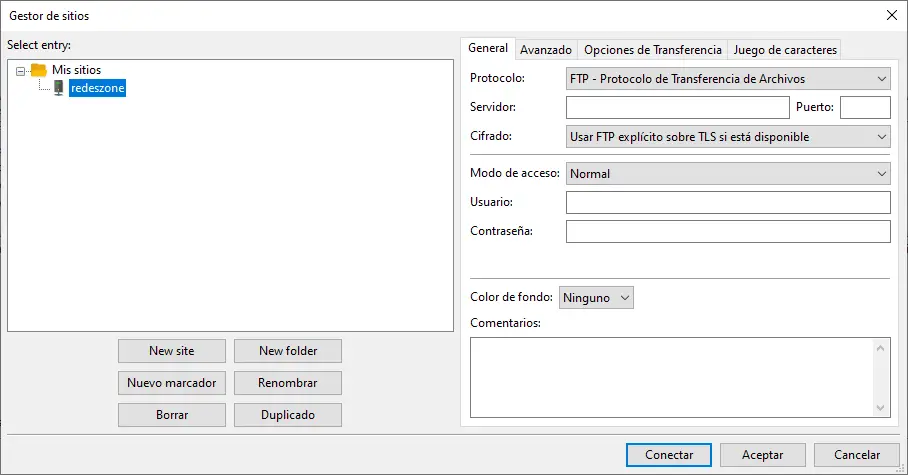Switch to the Avanzado tab

click(546, 50)
